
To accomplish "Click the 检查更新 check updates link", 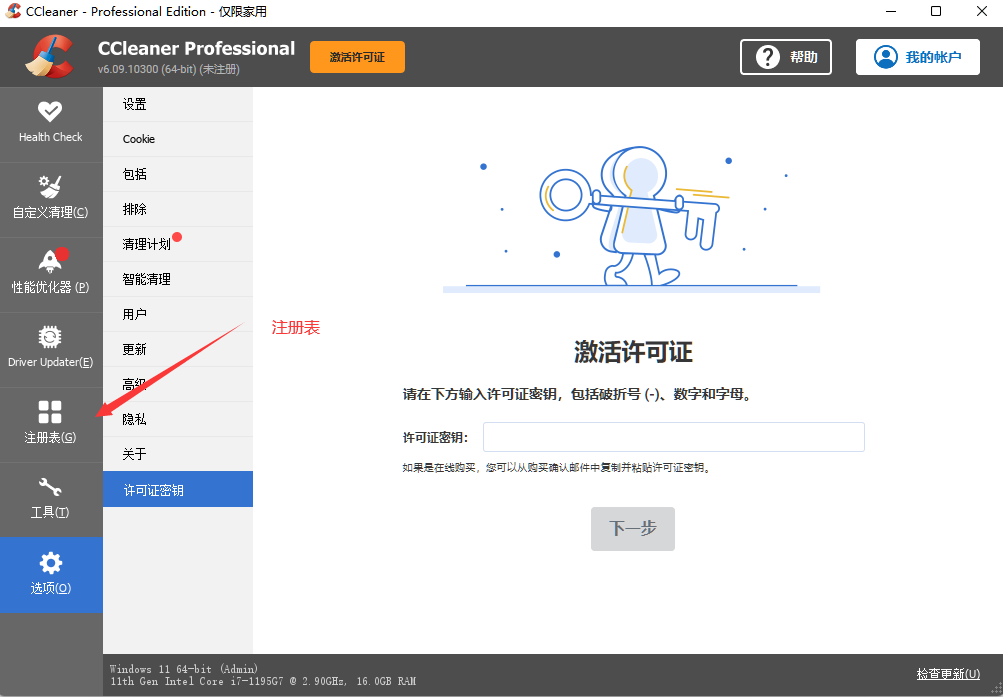I will pos(948,674).
